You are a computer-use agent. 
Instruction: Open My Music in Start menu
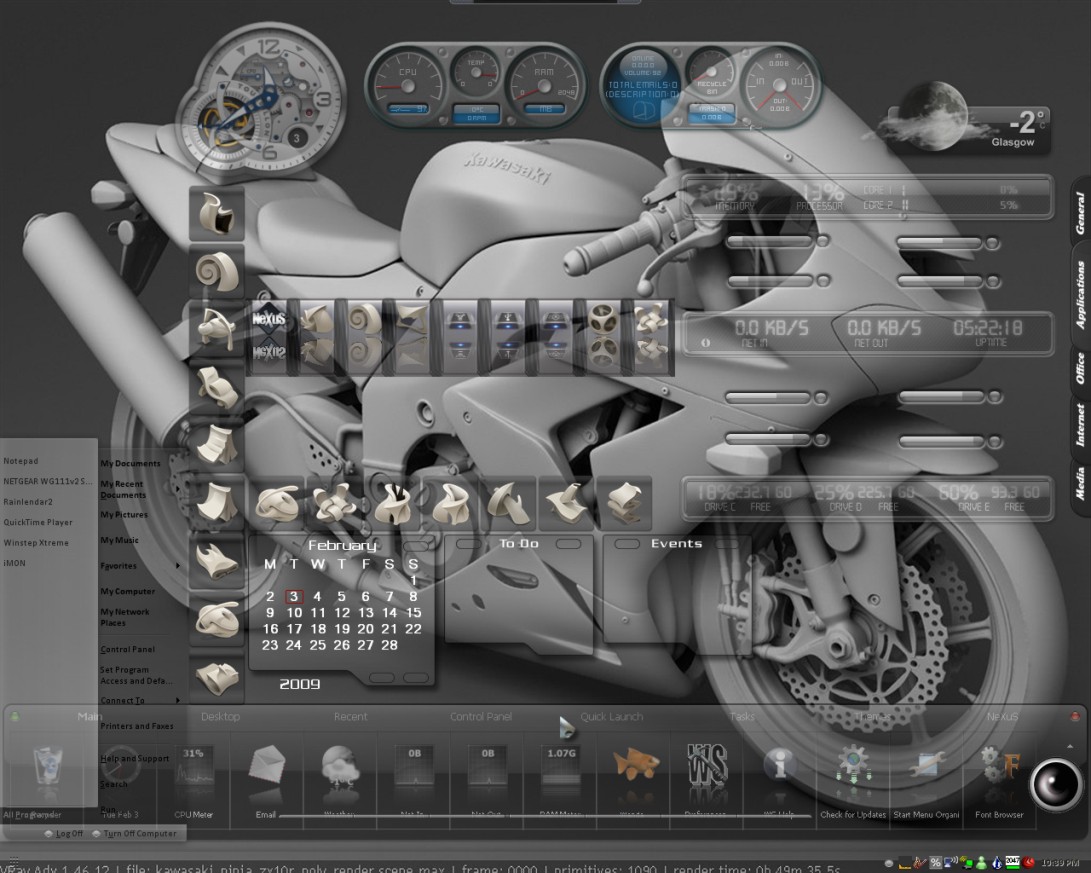[119, 540]
